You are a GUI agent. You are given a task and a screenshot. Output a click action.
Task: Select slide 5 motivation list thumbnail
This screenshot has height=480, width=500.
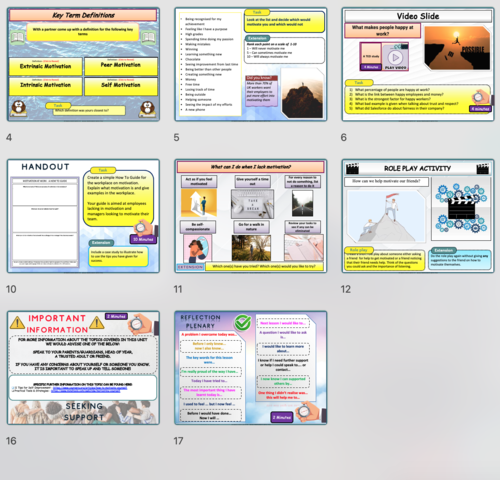(251, 64)
